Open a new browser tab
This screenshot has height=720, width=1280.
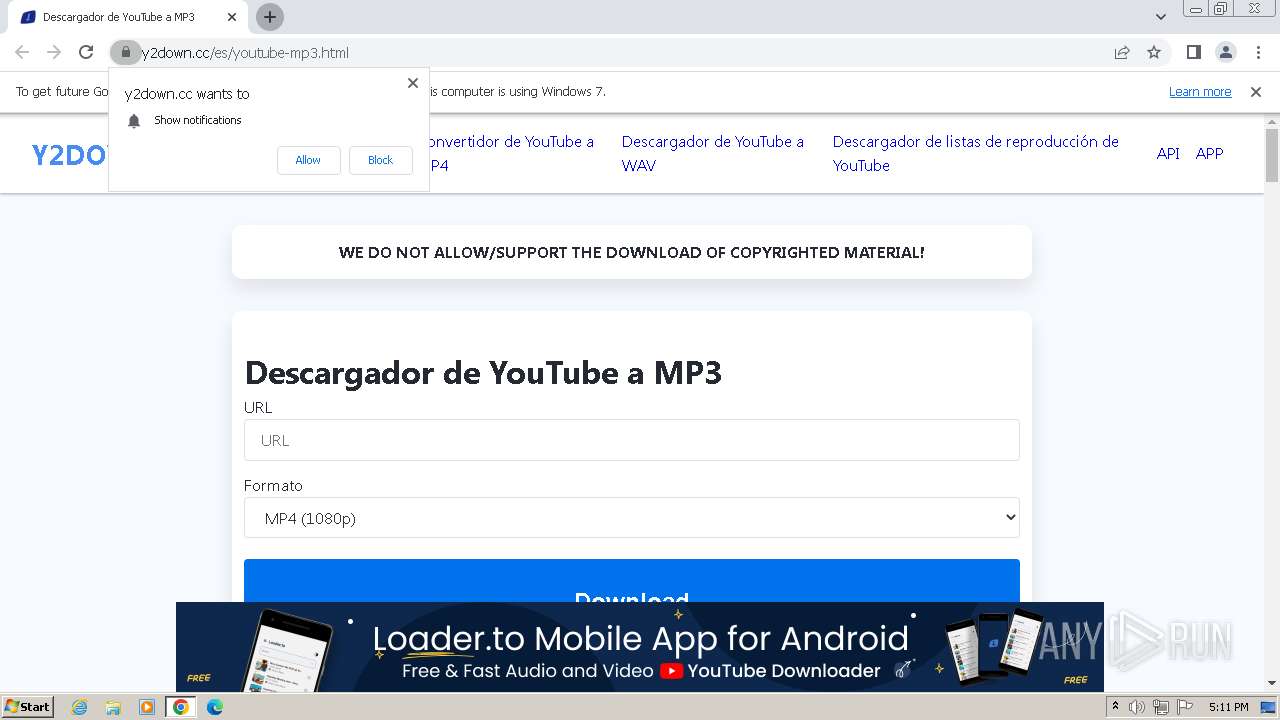pyautogui.click(x=270, y=17)
